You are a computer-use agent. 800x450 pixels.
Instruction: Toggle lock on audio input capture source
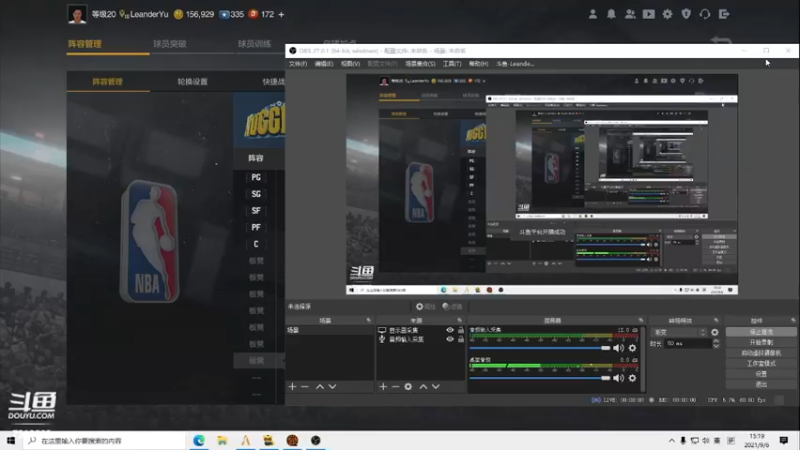(x=461, y=339)
